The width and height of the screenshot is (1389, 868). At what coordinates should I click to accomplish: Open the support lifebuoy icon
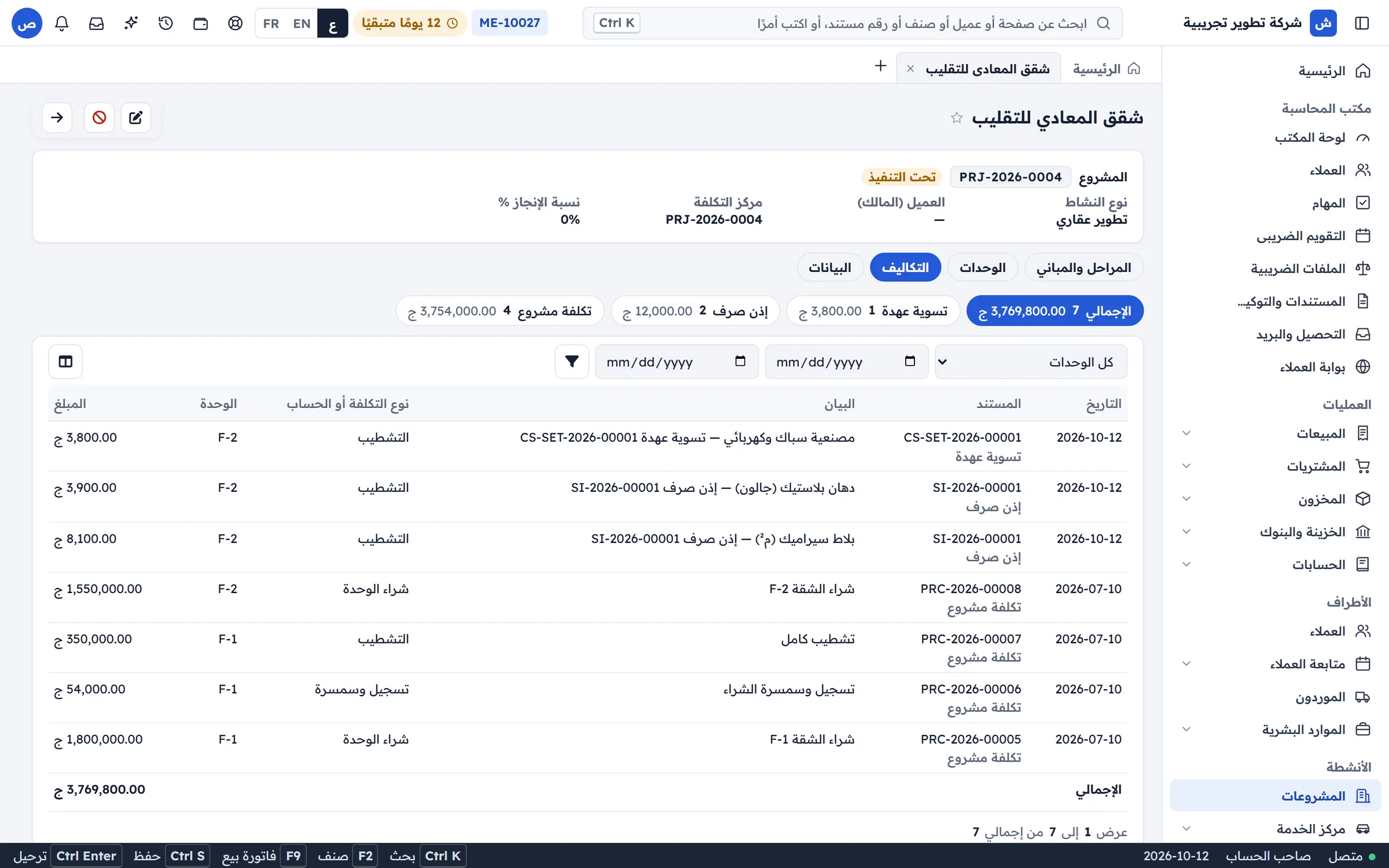coord(236,23)
